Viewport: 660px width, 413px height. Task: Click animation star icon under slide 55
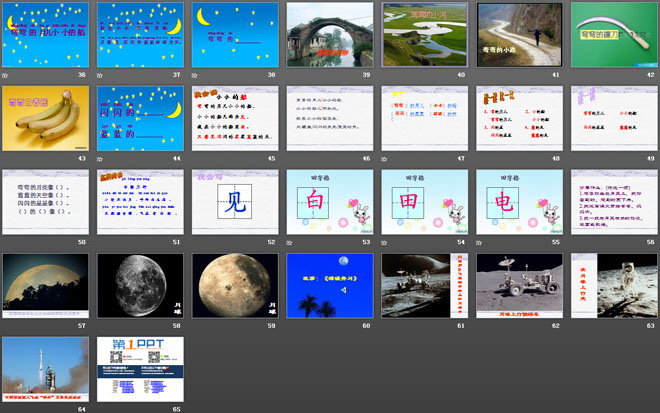pos(480,242)
